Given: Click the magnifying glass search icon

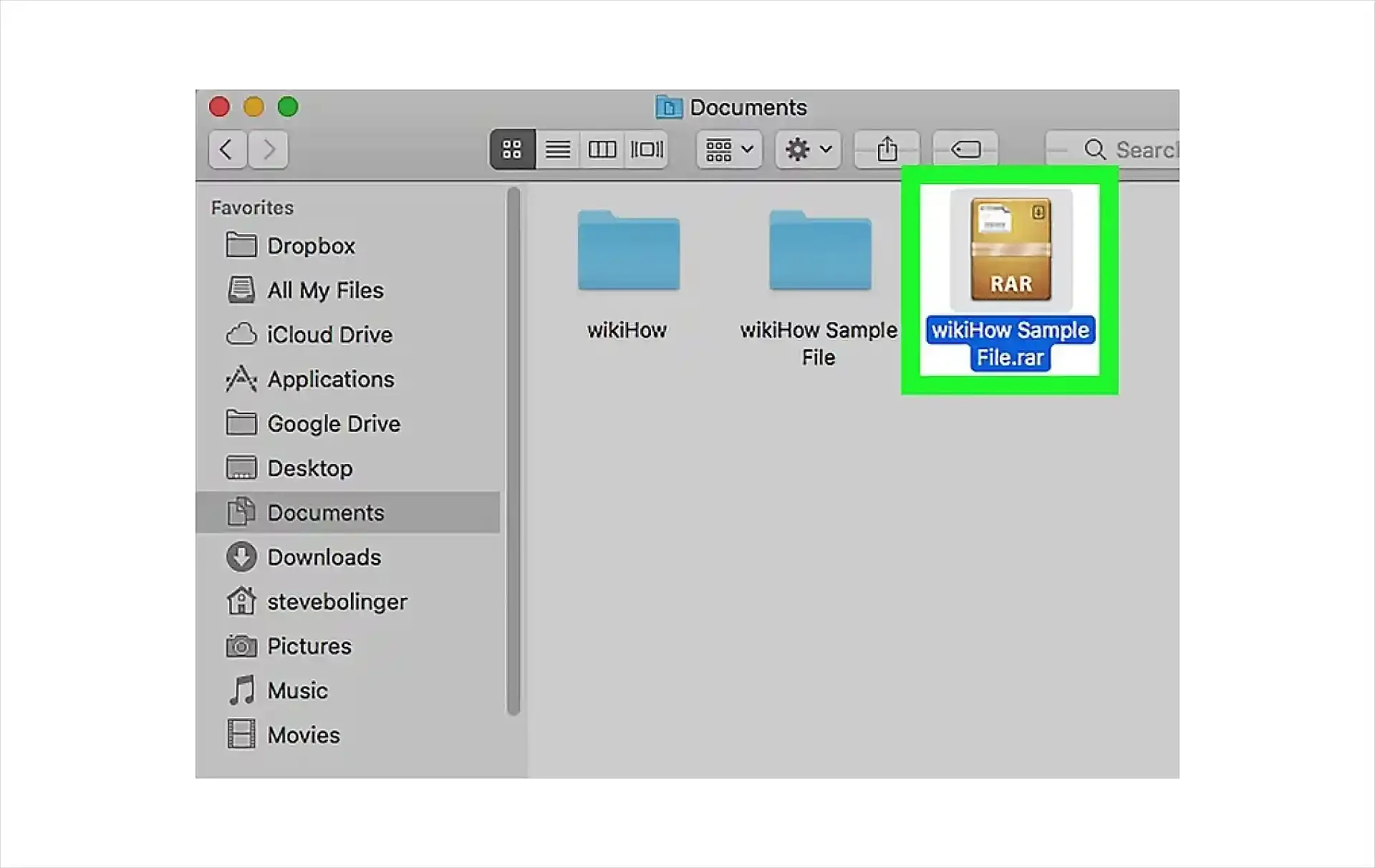Looking at the screenshot, I should (1094, 150).
